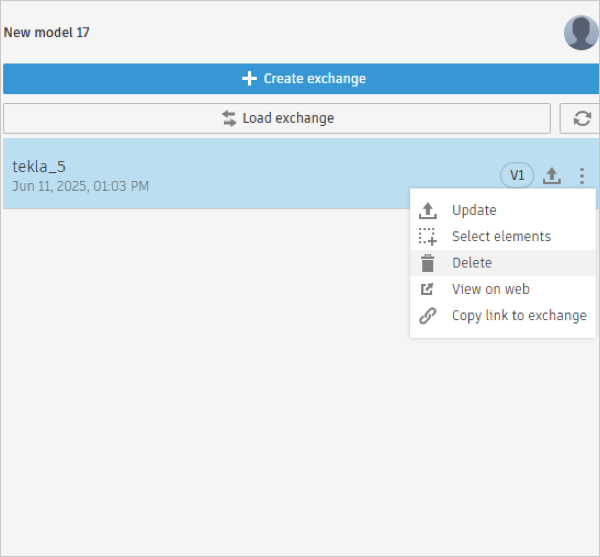This screenshot has width=600, height=557.
Task: Select the tekla_5 exchange row
Action: click(x=301, y=174)
